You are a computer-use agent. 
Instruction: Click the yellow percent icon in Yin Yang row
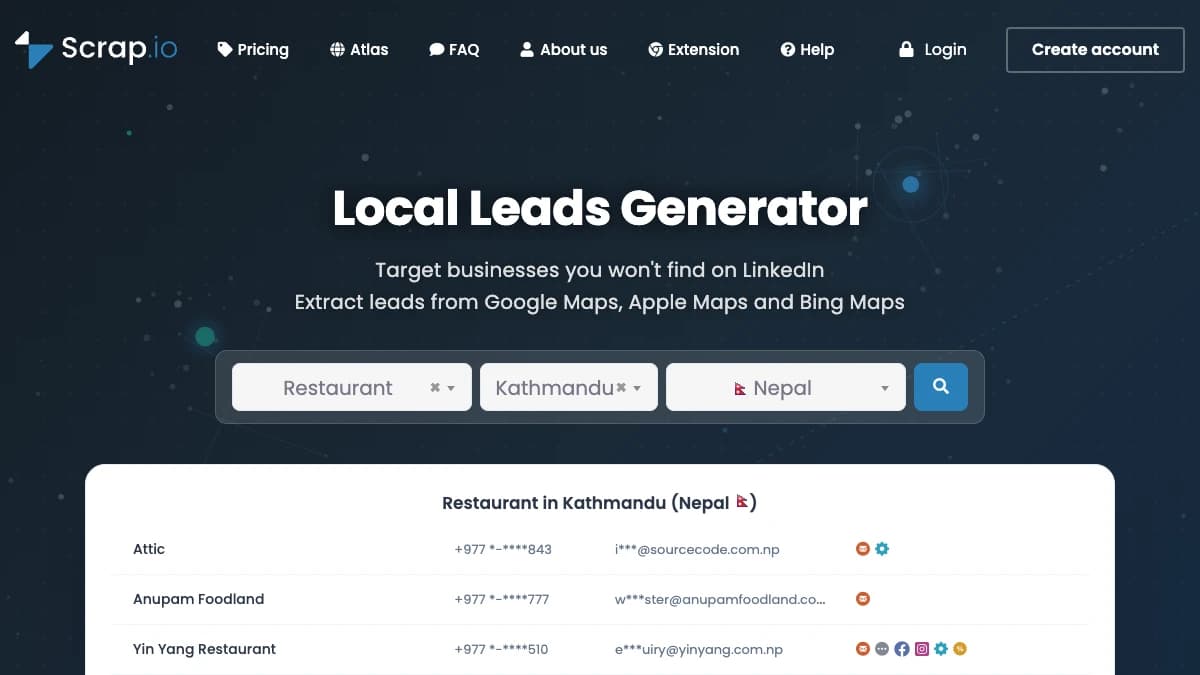click(960, 649)
